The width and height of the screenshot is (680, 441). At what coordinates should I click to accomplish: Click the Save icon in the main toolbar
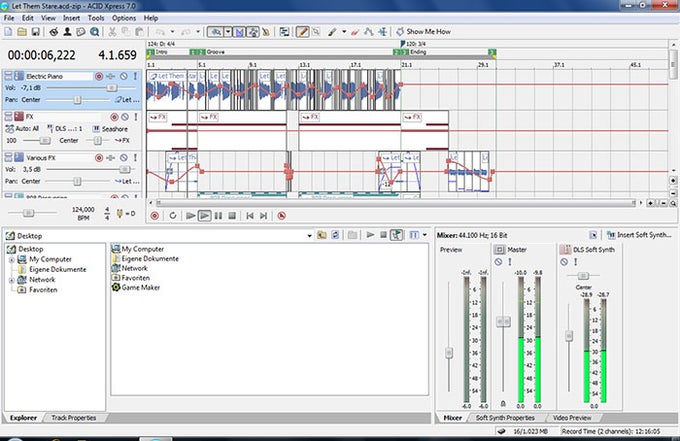37,32
